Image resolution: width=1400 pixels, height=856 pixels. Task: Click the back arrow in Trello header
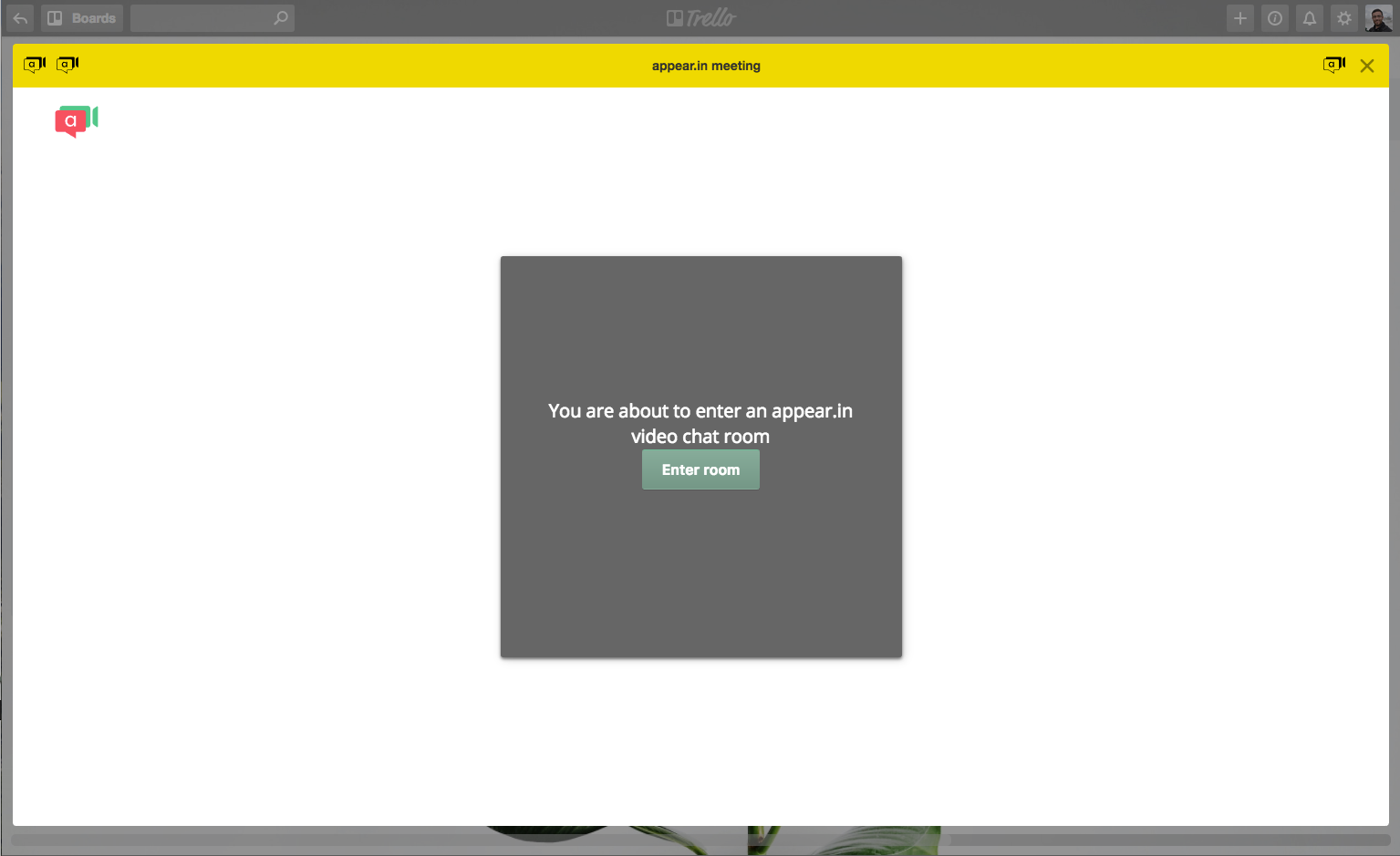coord(20,18)
